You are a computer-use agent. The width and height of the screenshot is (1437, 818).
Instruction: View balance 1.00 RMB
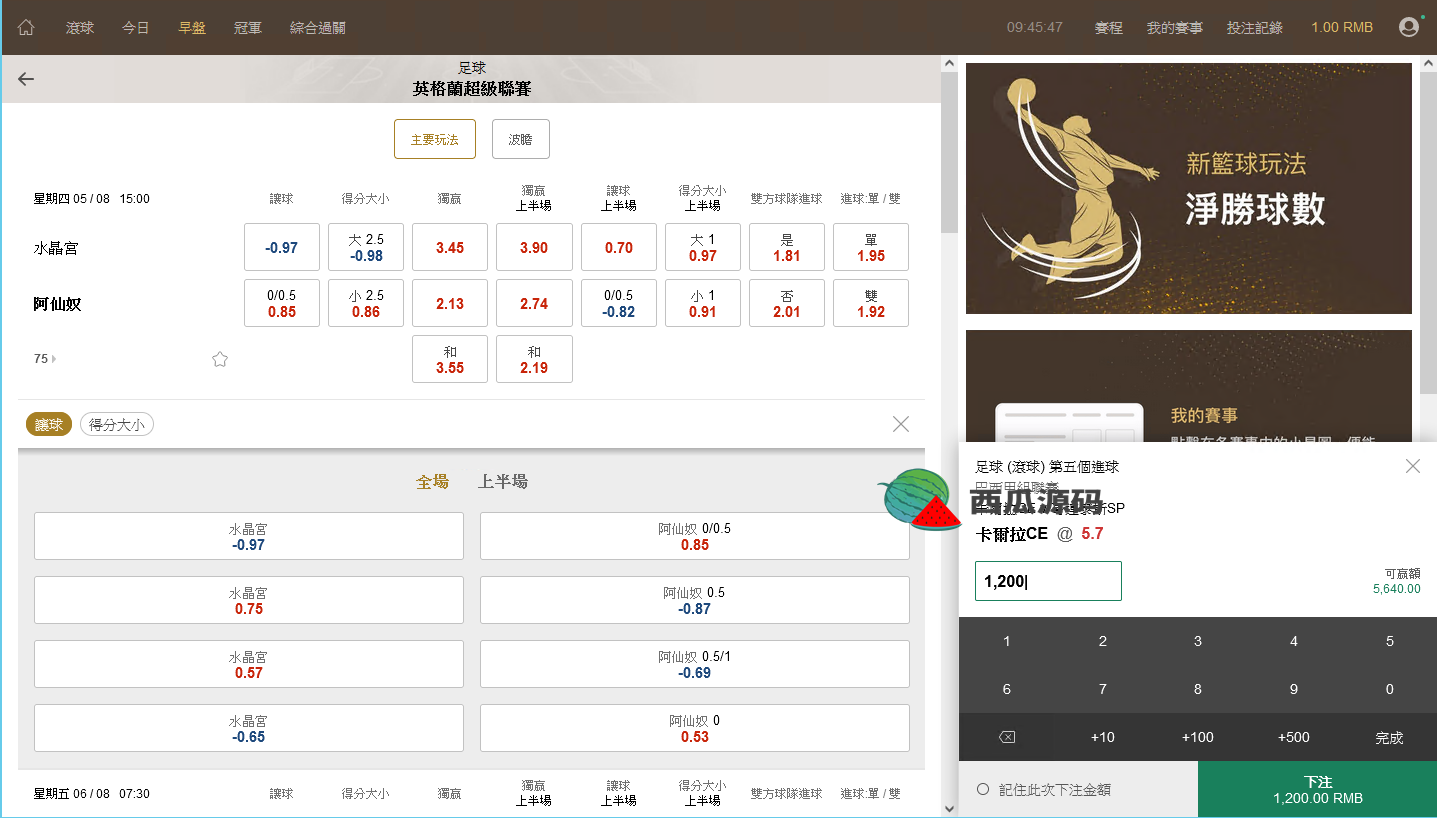coord(1342,28)
